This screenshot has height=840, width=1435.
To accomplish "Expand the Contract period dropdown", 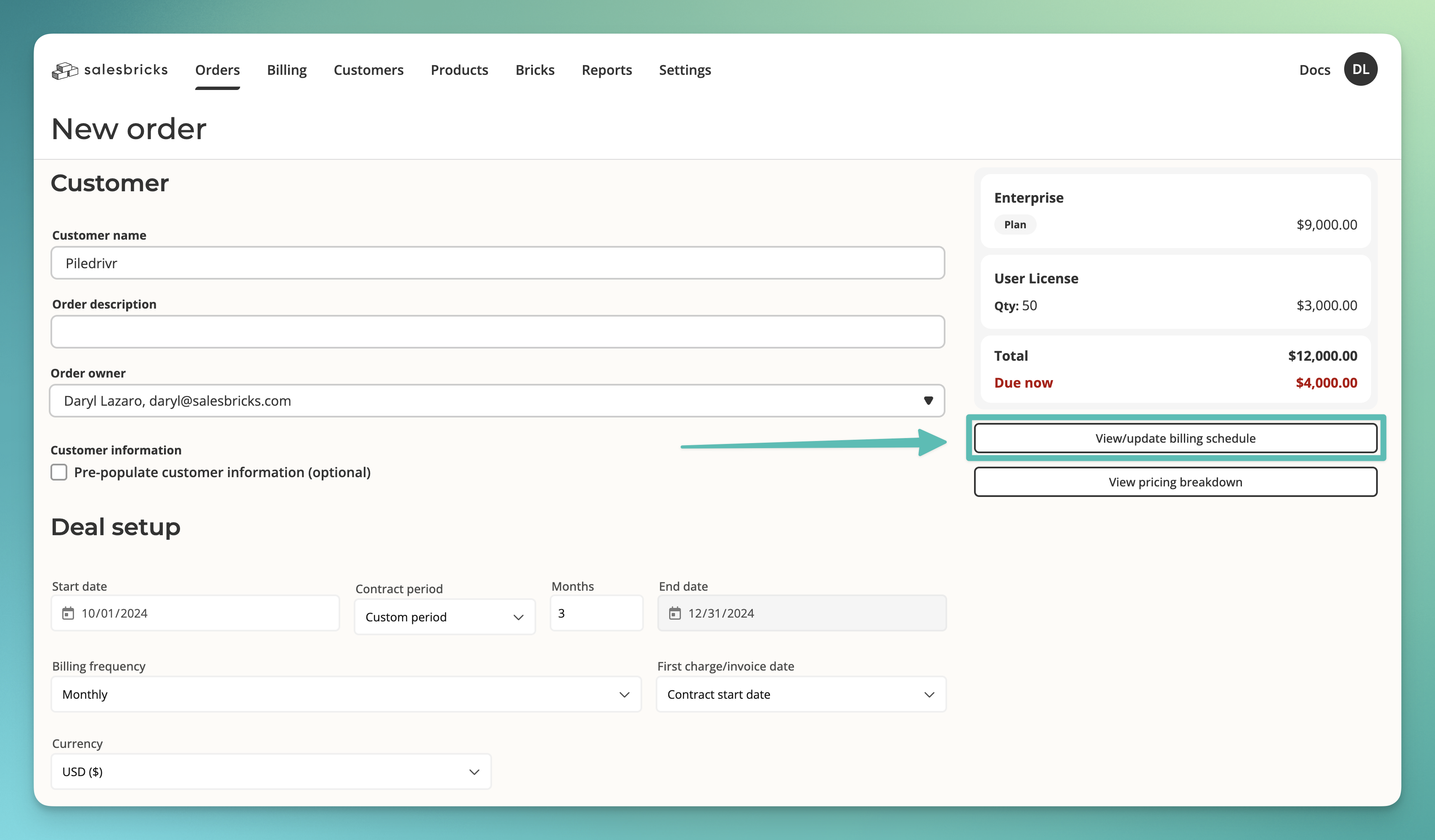I will pos(444,617).
